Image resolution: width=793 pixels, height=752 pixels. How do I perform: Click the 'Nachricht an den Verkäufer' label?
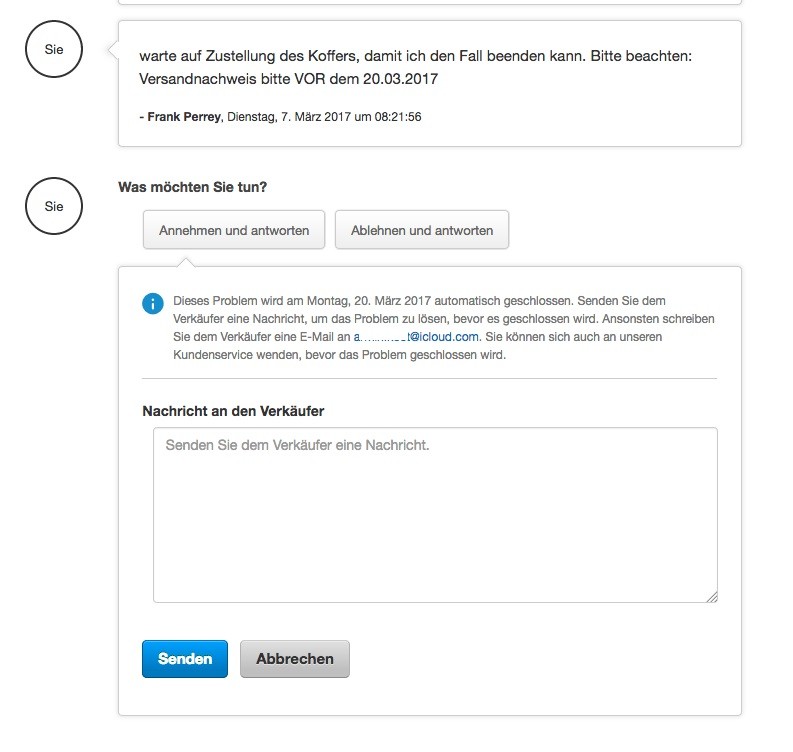(233, 411)
